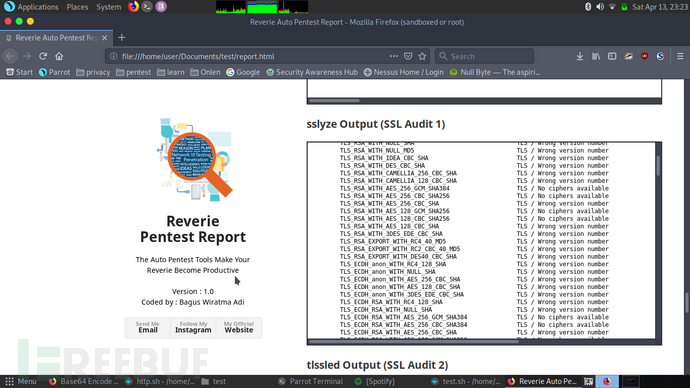Open page actions three-dot menu in address bar
The height and width of the screenshot is (388, 690).
coord(394,56)
